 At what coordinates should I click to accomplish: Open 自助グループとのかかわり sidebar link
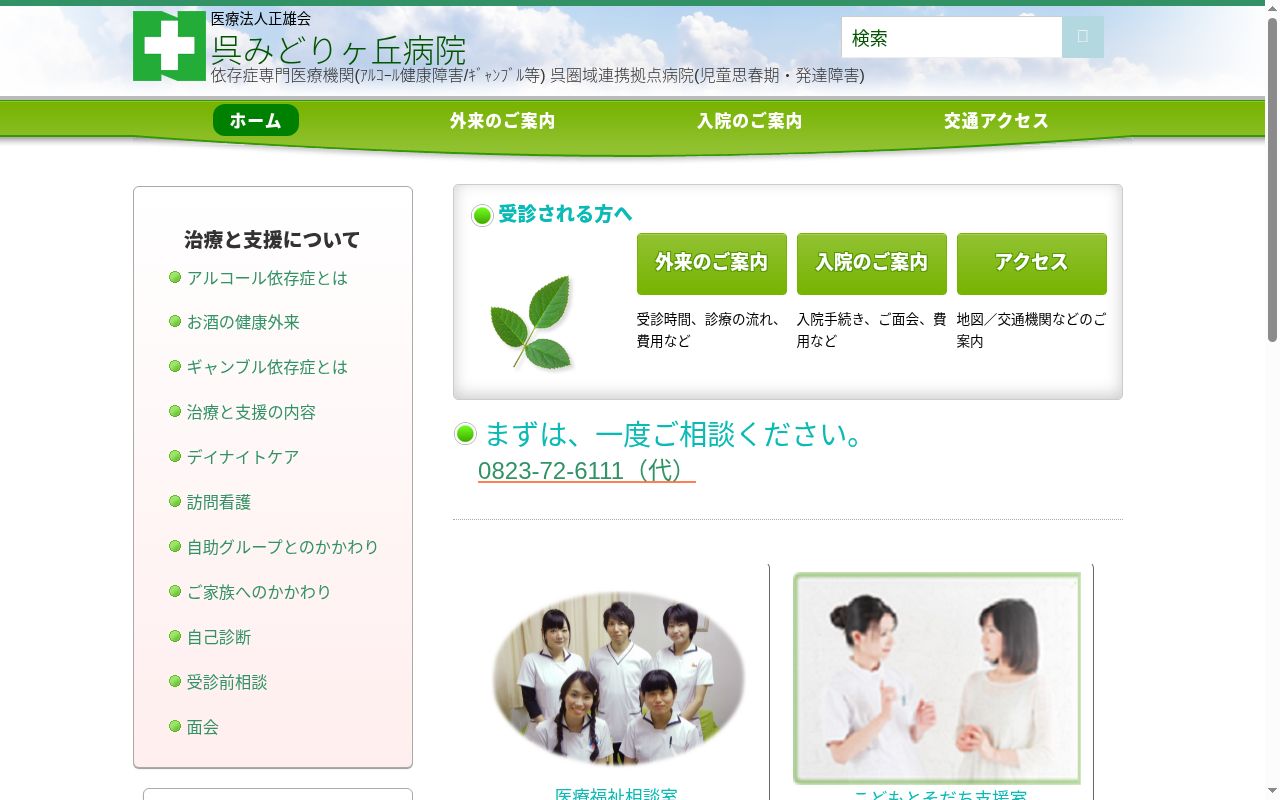click(x=283, y=547)
